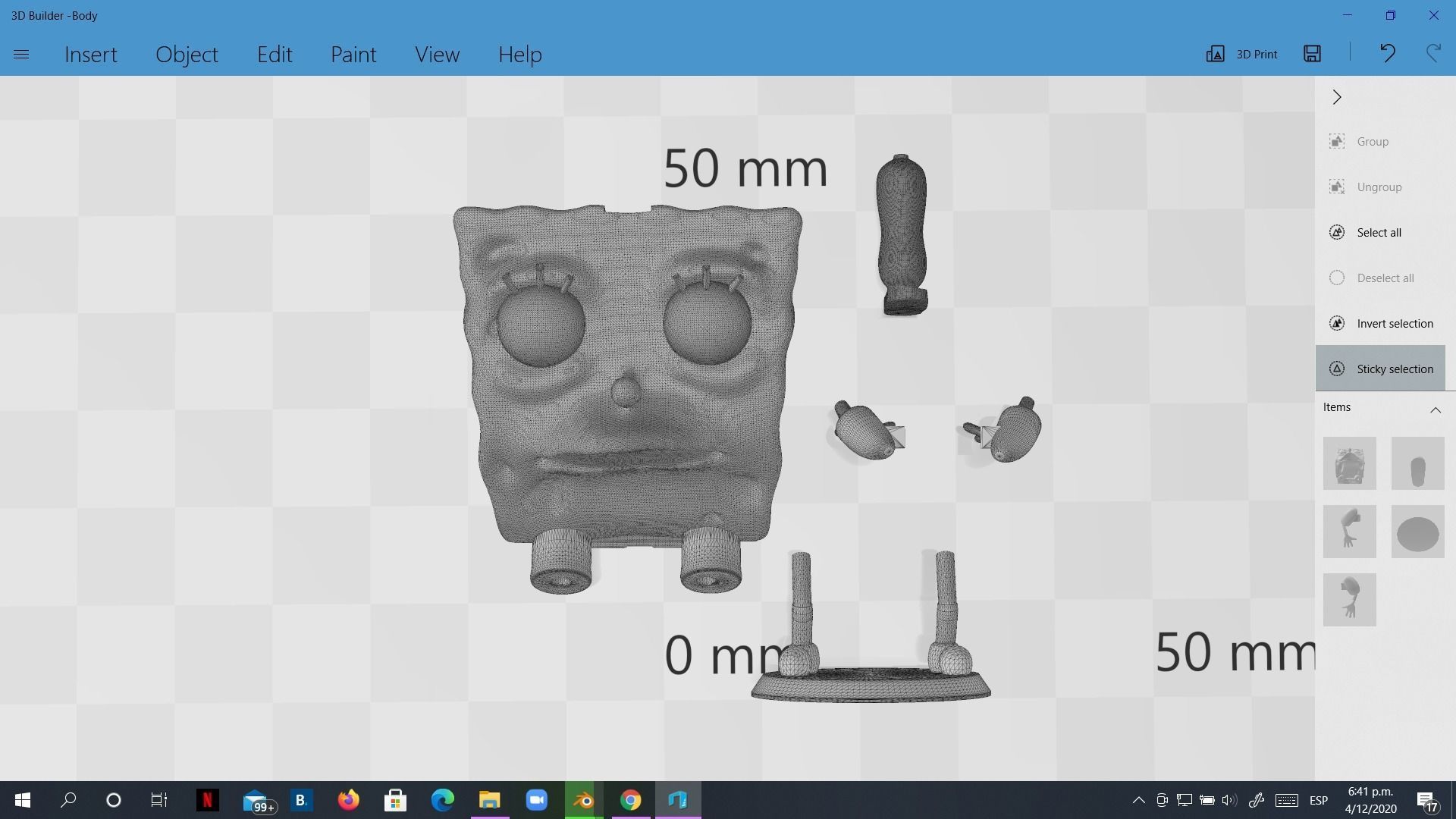This screenshot has width=1456, height=819.
Task: Select the first arm item thumbnail
Action: [x=1350, y=532]
